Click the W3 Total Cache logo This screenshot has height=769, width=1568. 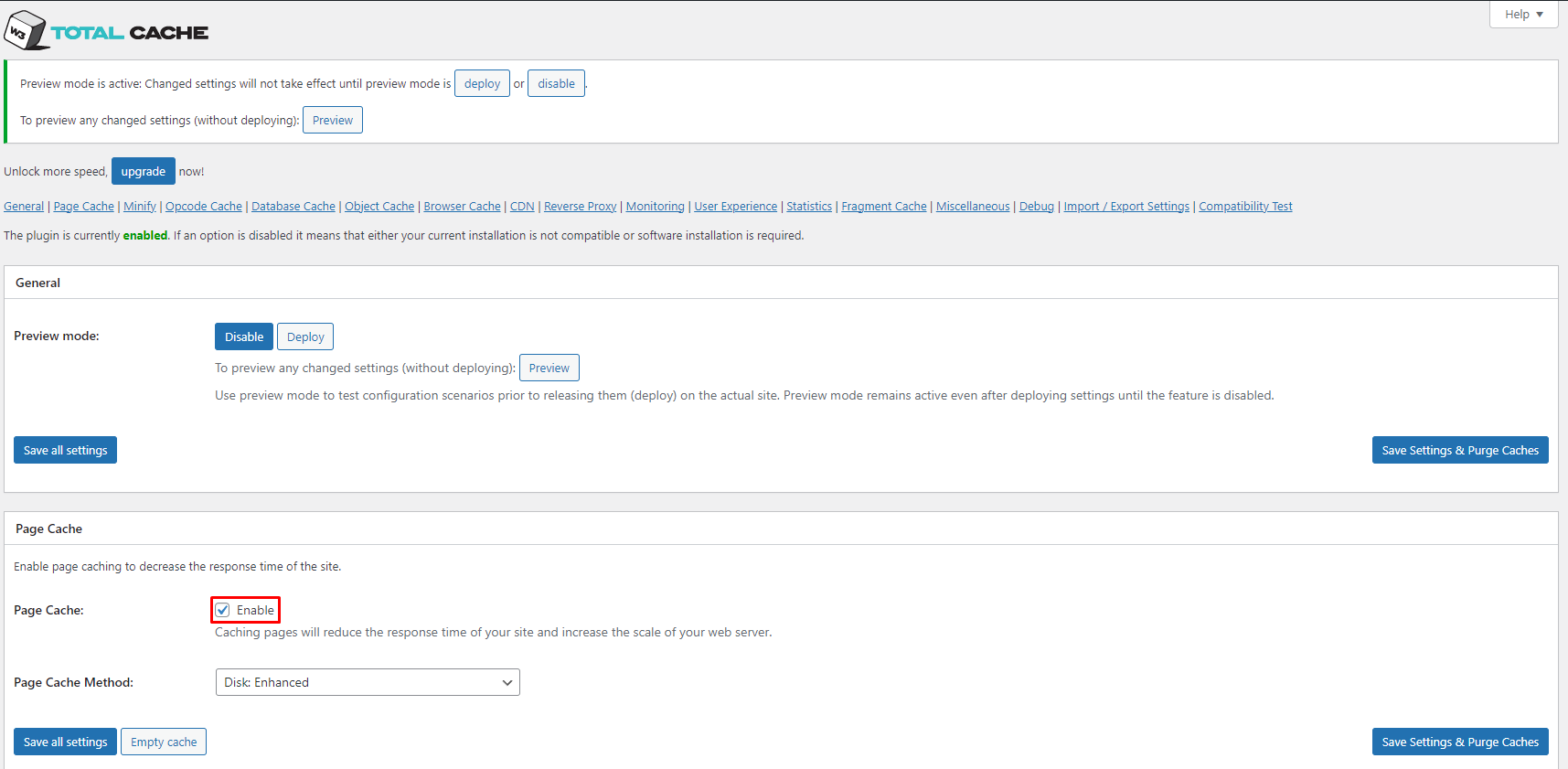coord(106,31)
